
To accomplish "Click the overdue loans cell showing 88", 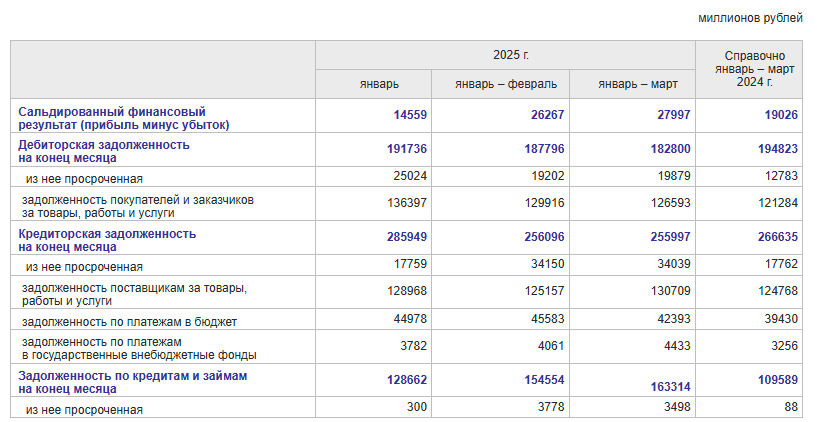I will (x=789, y=409).
